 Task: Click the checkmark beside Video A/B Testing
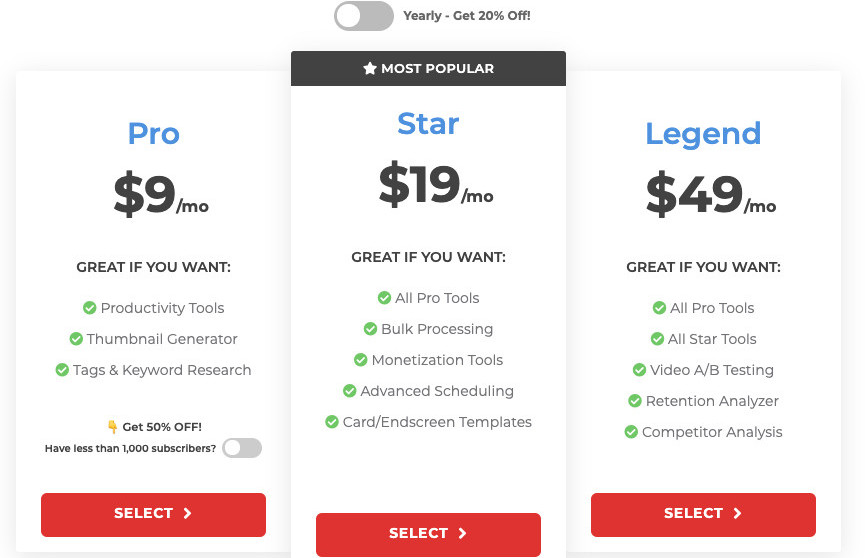tap(639, 369)
